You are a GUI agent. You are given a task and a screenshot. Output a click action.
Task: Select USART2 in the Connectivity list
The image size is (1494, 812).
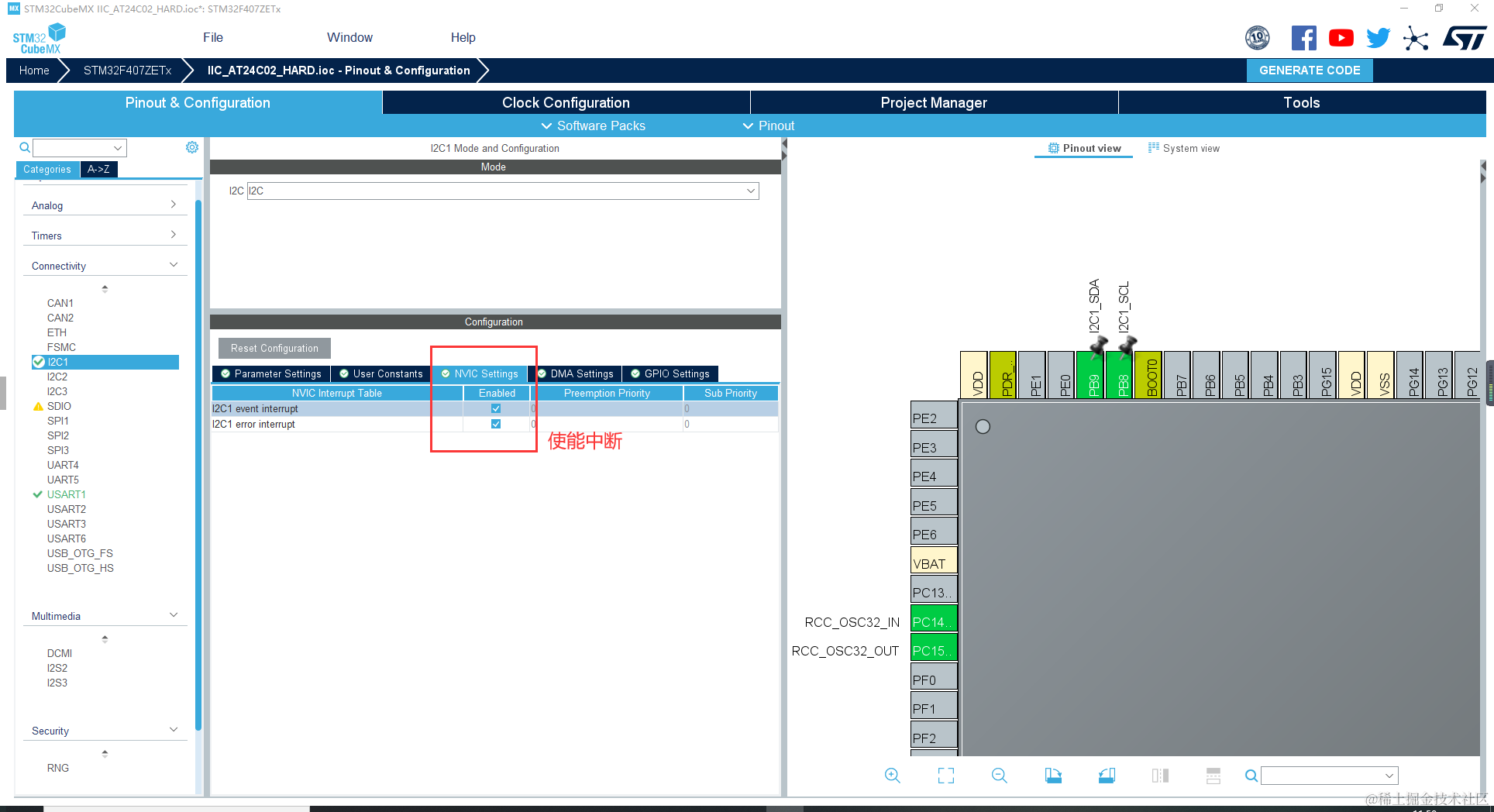click(67, 509)
